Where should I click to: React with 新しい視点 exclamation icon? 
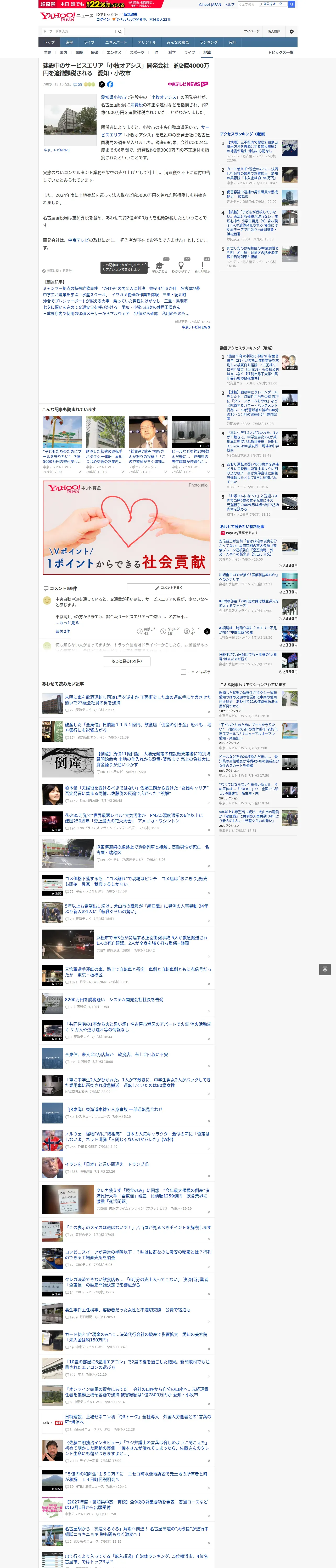point(203,267)
